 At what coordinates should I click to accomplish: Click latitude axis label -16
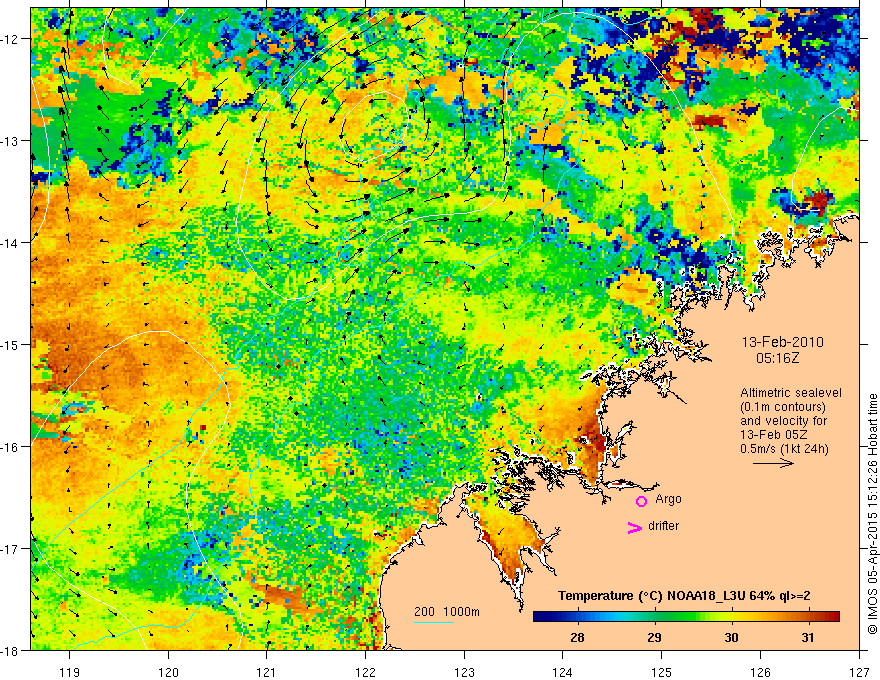point(9,447)
